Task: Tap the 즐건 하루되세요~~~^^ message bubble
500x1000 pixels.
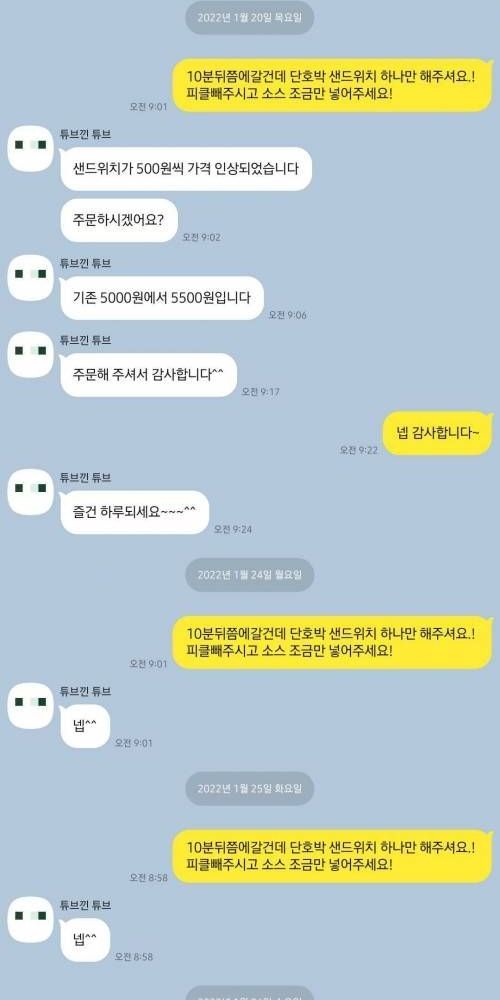Action: (135, 512)
